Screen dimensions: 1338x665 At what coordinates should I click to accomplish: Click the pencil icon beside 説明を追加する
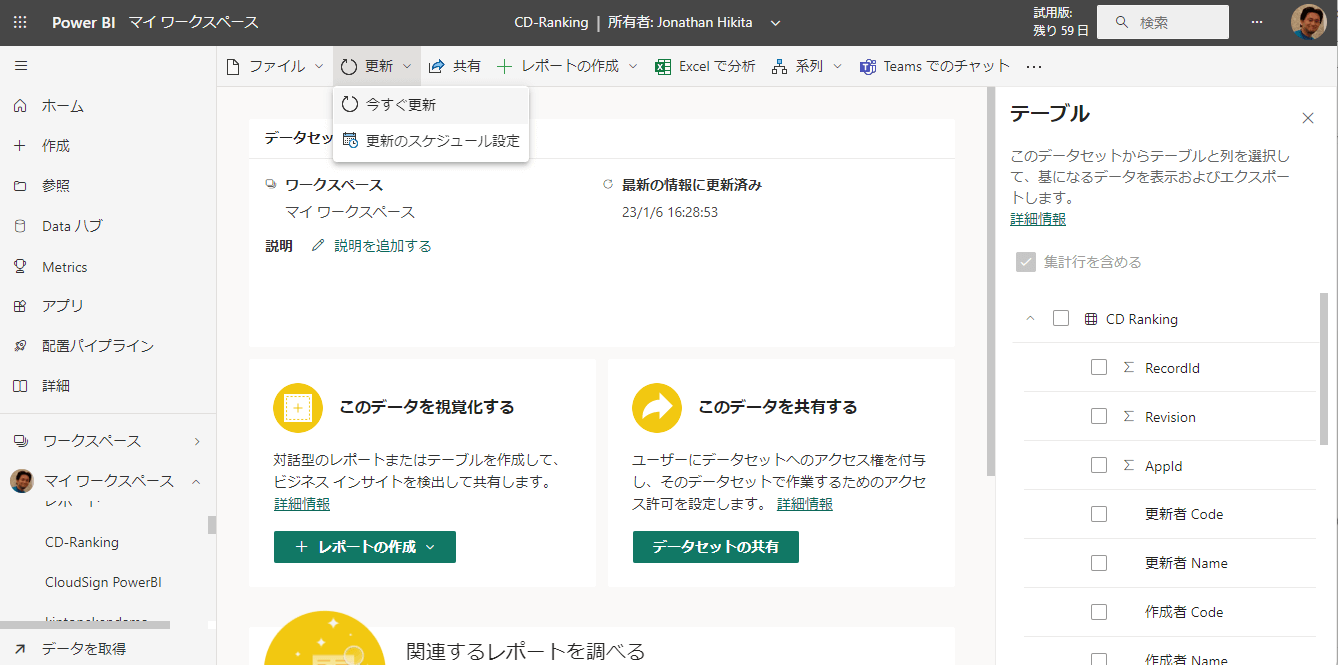[x=318, y=245]
